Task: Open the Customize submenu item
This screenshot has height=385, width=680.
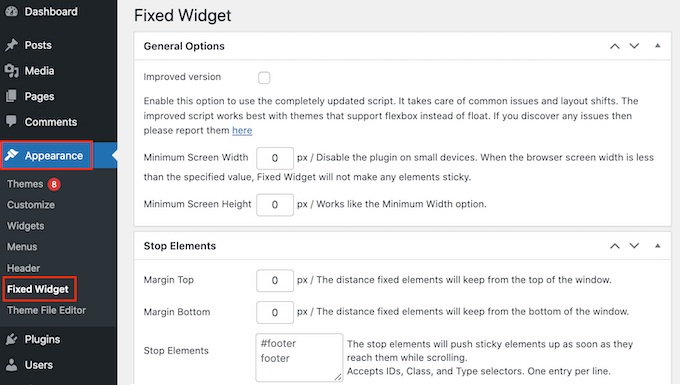Action: (x=31, y=205)
